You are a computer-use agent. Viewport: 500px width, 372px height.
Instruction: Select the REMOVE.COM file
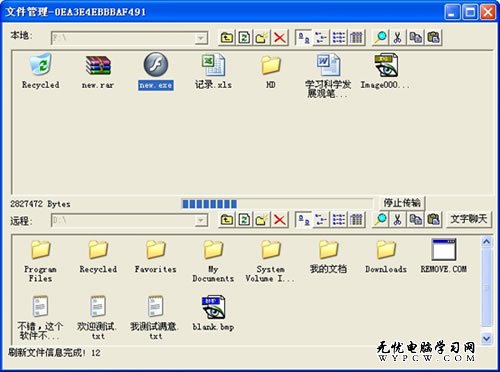(444, 256)
